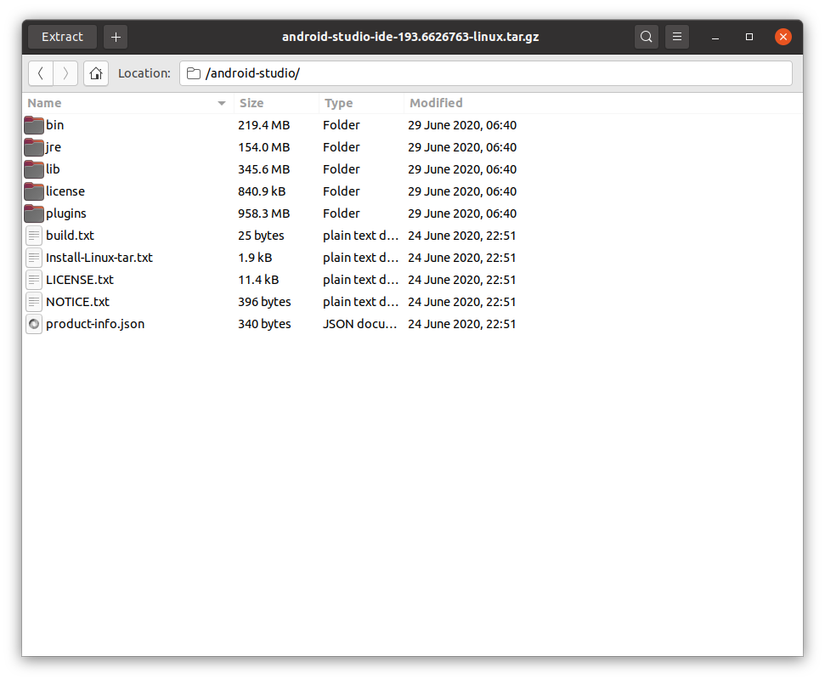Image resolution: width=825 pixels, height=681 pixels.
Task: Sort by the Name column header
Action: pyautogui.click(x=128, y=103)
